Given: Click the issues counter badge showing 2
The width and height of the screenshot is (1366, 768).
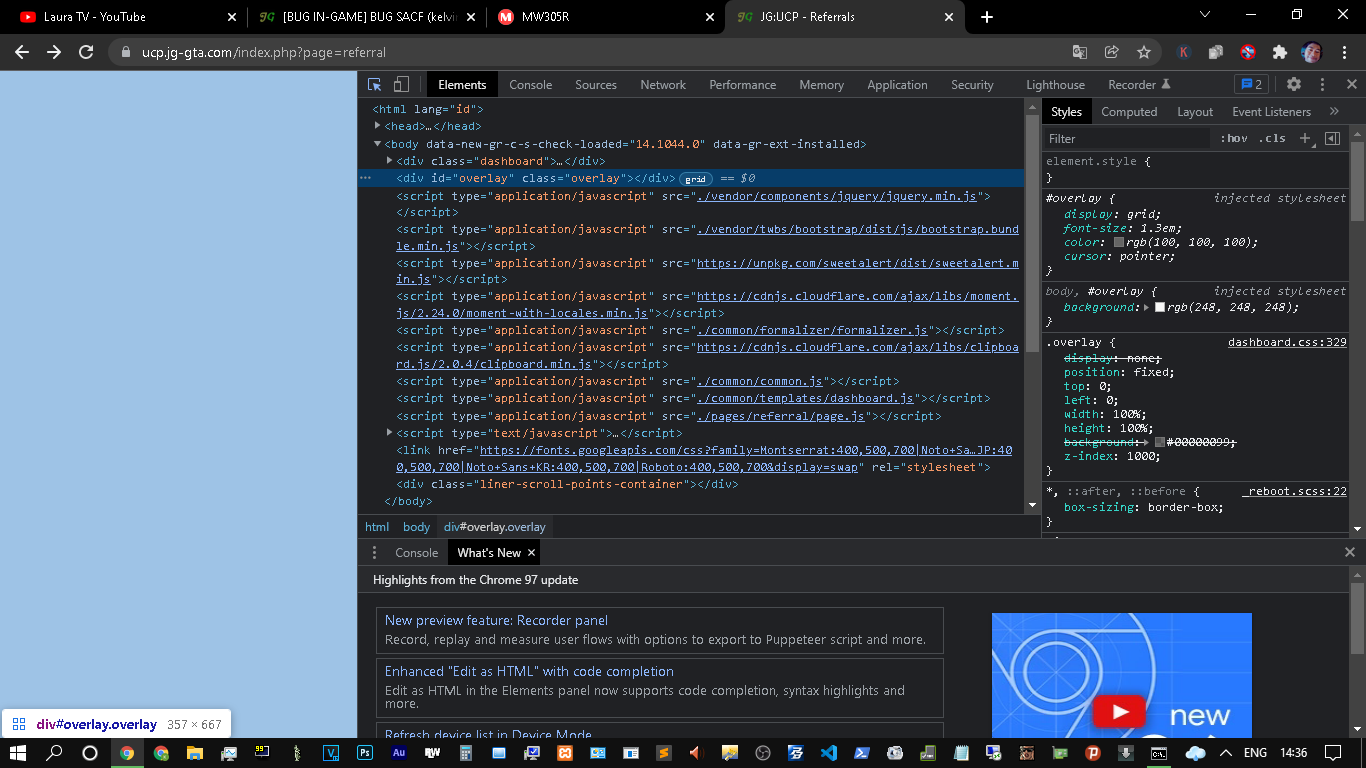Looking at the screenshot, I should pyautogui.click(x=1250, y=85).
